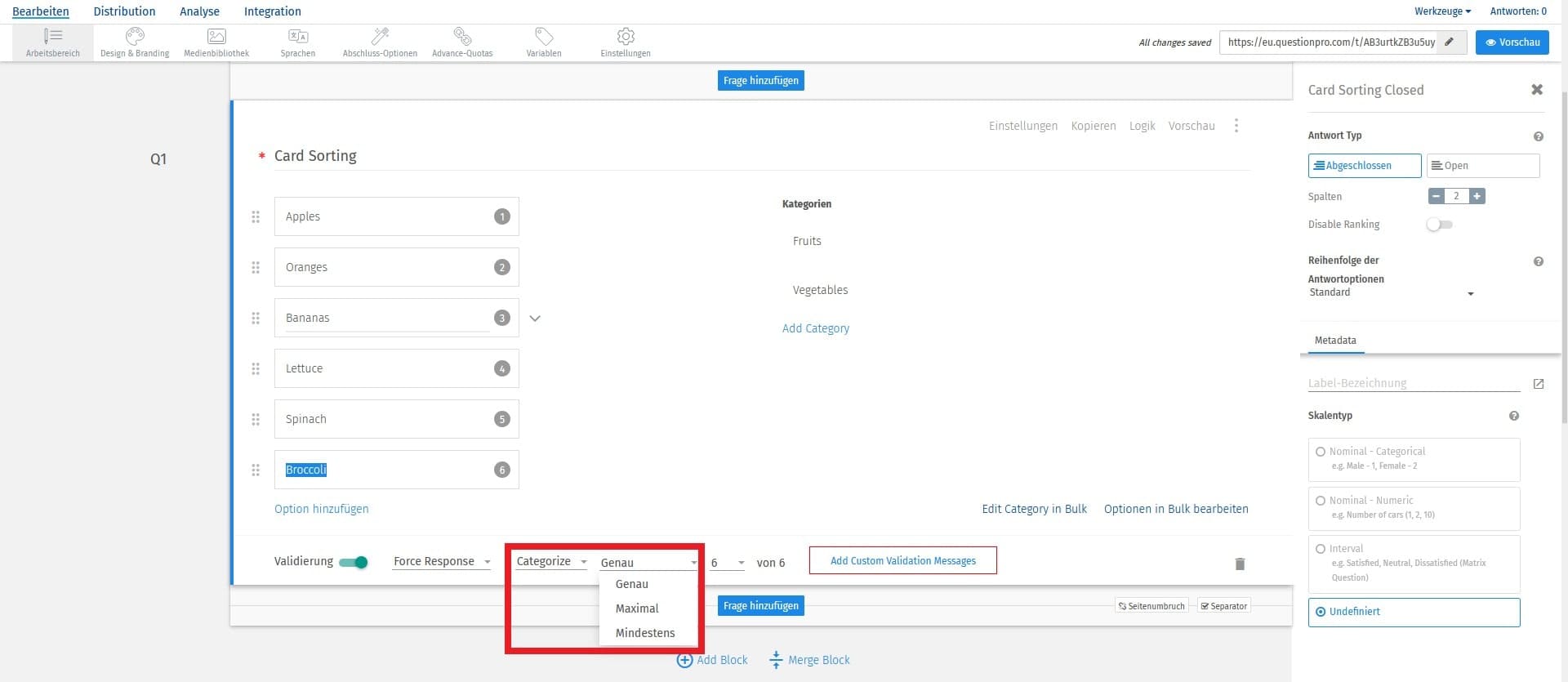1568x682 pixels.
Task: Decrease Spalten with the minus button
Action: click(x=1437, y=196)
